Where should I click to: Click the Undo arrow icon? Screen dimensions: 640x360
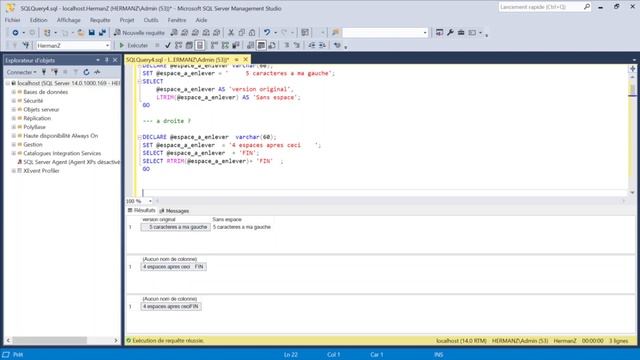pos(267,33)
